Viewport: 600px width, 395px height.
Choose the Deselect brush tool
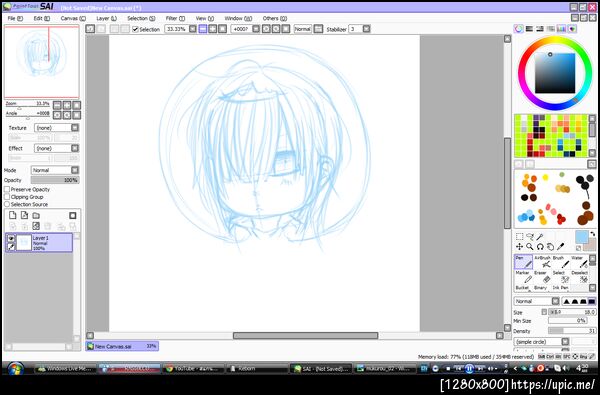pyautogui.click(x=579, y=277)
